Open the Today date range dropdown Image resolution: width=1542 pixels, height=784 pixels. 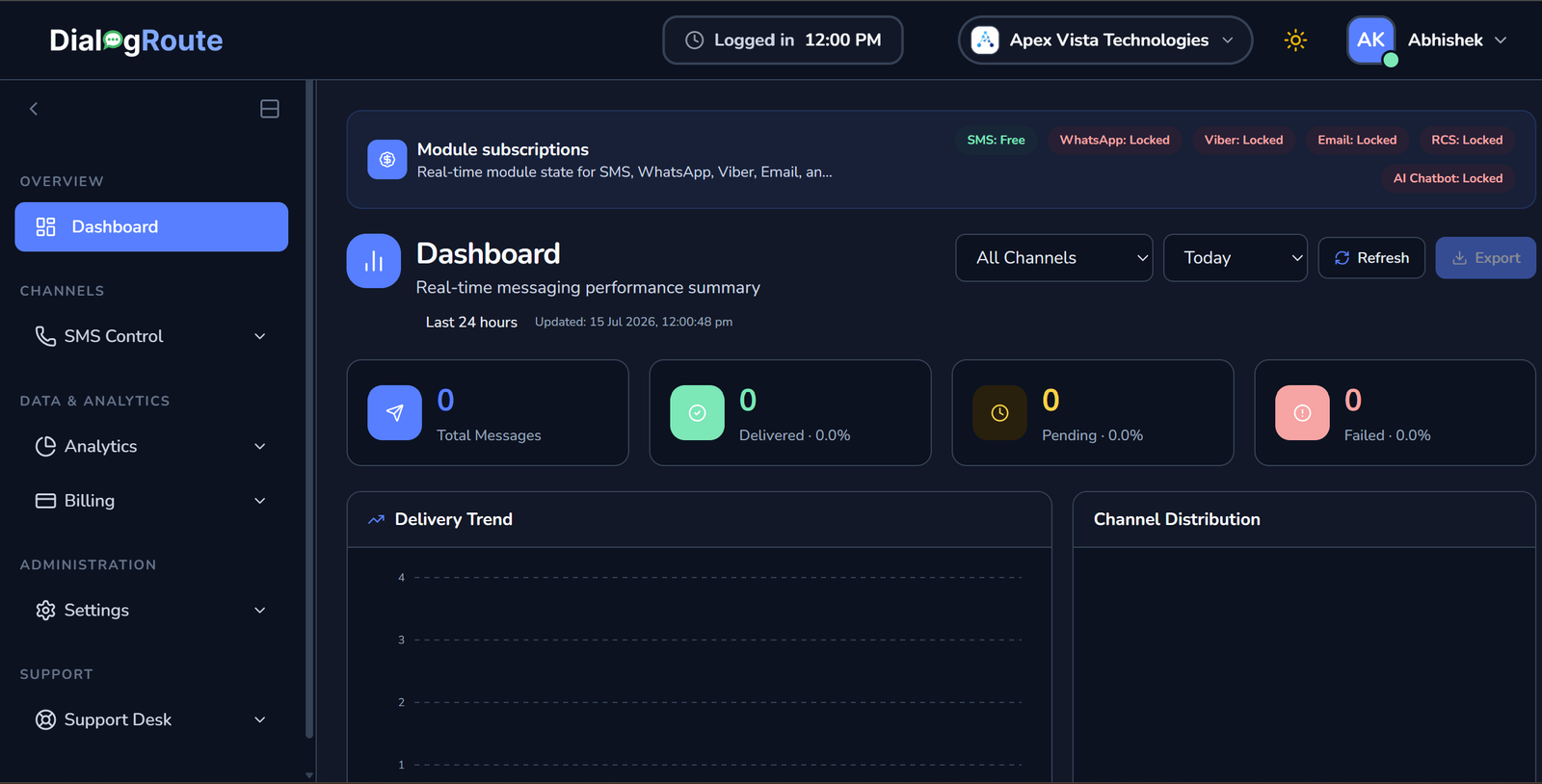(1235, 258)
